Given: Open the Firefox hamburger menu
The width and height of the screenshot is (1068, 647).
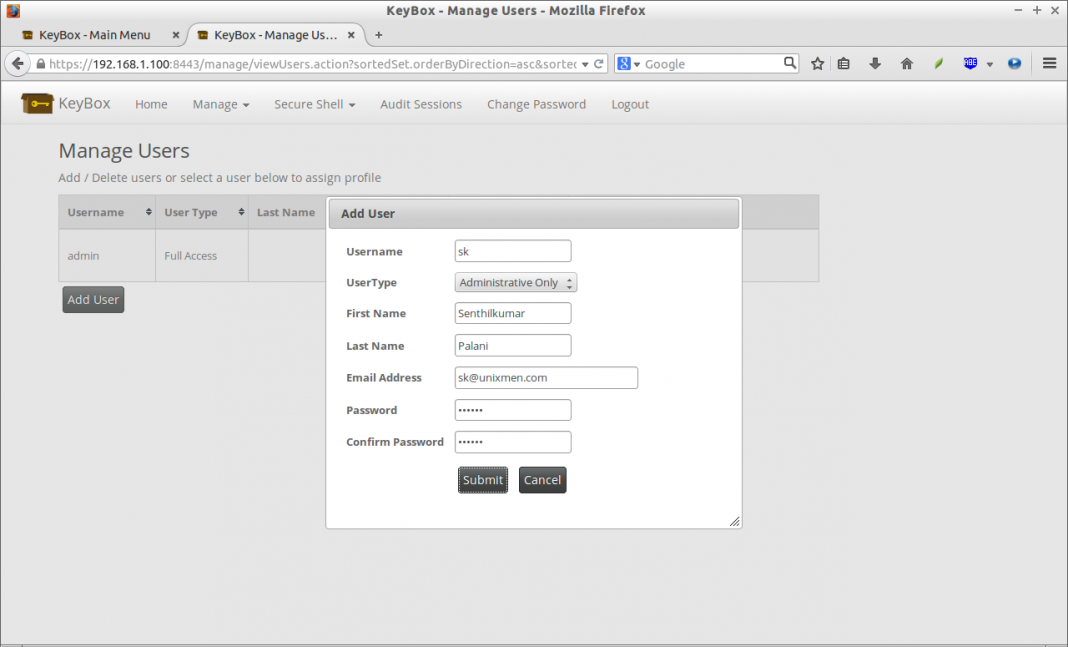Looking at the screenshot, I should [x=1050, y=63].
